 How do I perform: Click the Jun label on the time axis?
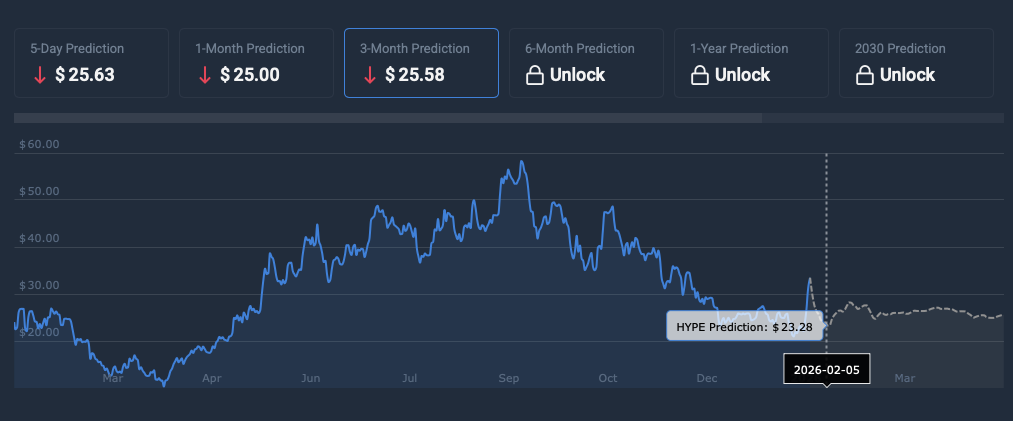pos(310,379)
